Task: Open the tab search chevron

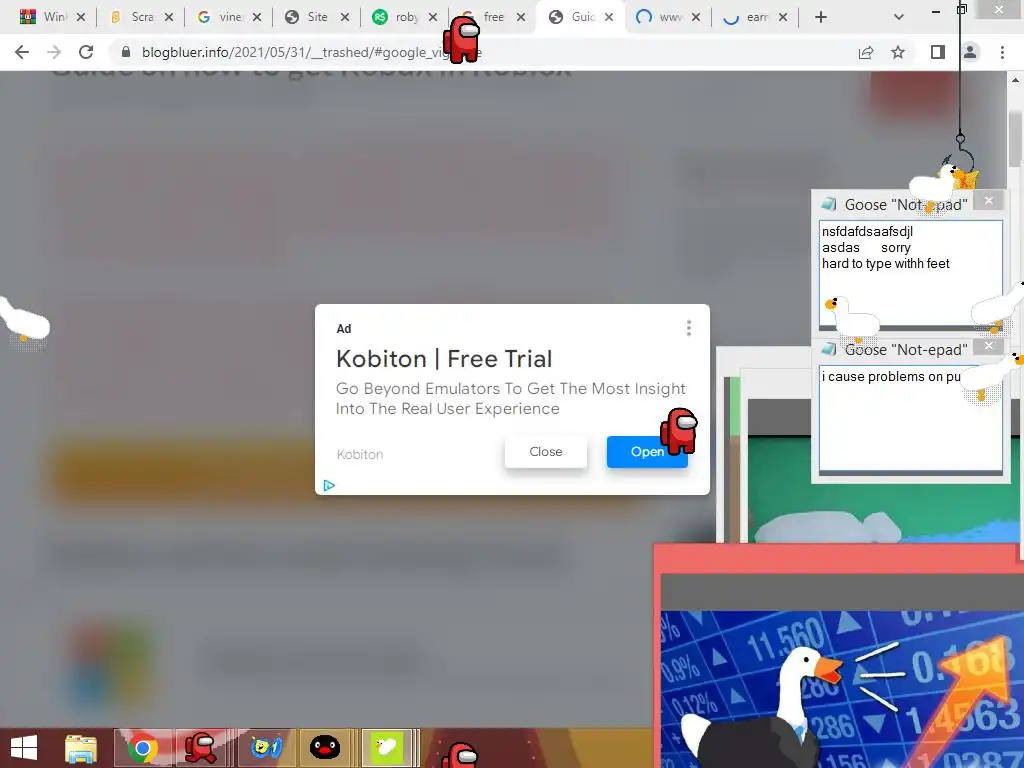Action: click(899, 17)
